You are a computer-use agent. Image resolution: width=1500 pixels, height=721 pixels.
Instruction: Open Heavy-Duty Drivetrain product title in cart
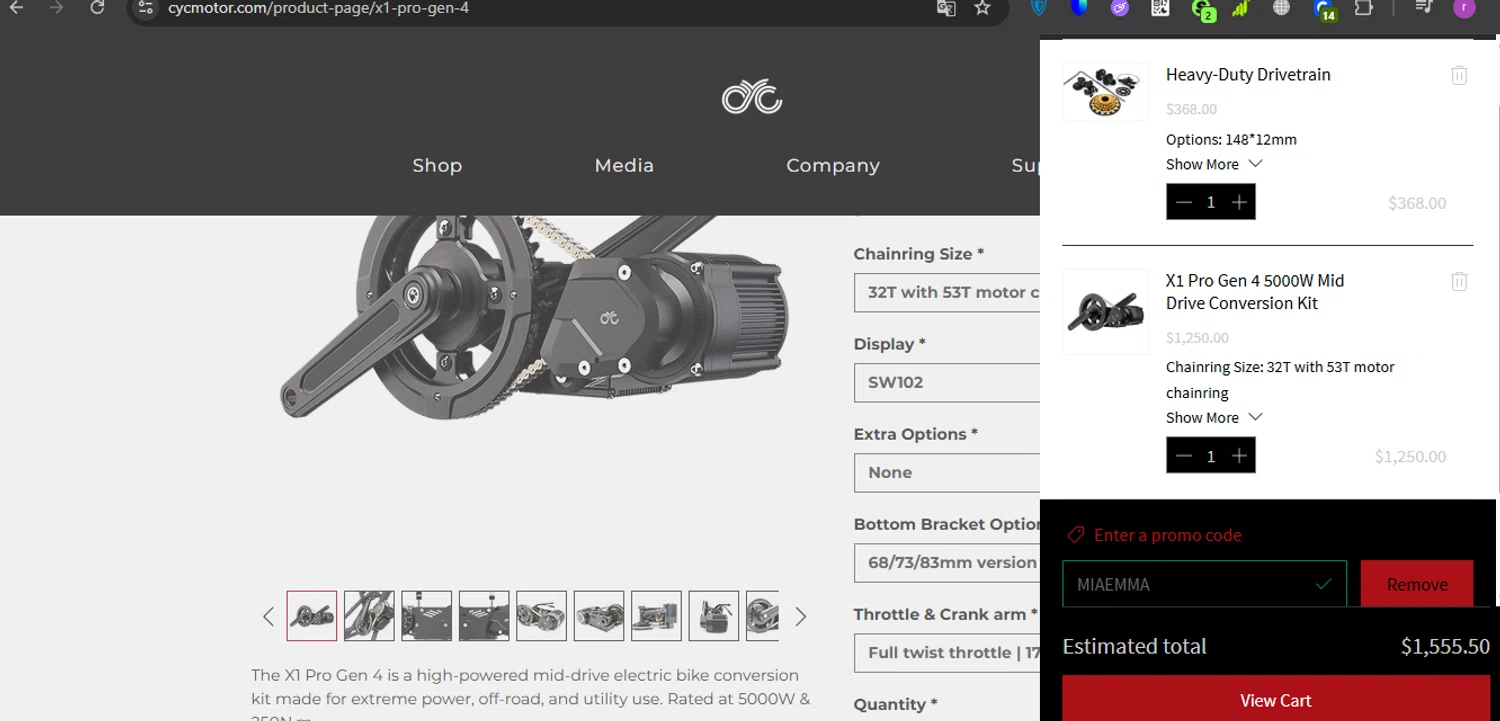point(1248,74)
